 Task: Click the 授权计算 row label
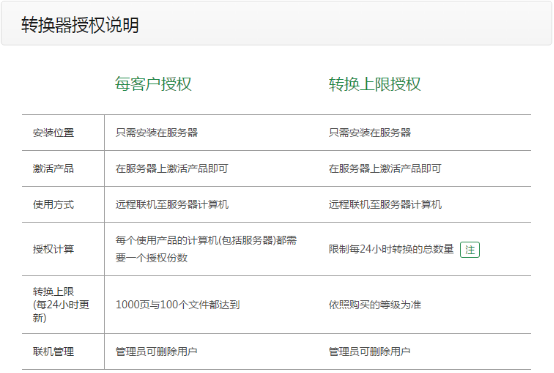coord(53,249)
